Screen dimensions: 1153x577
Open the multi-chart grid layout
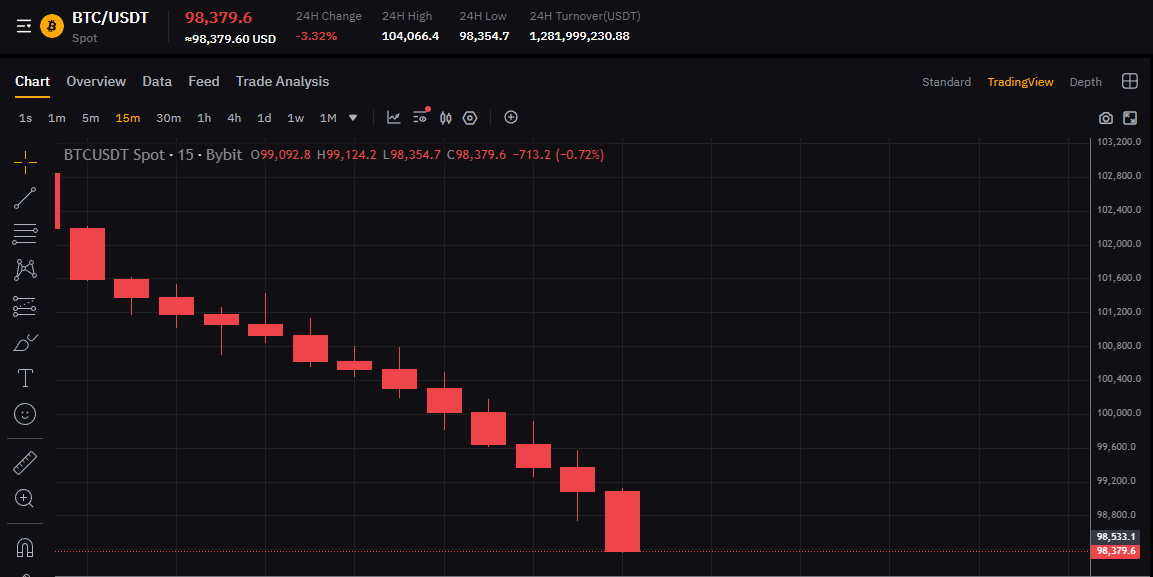1130,82
